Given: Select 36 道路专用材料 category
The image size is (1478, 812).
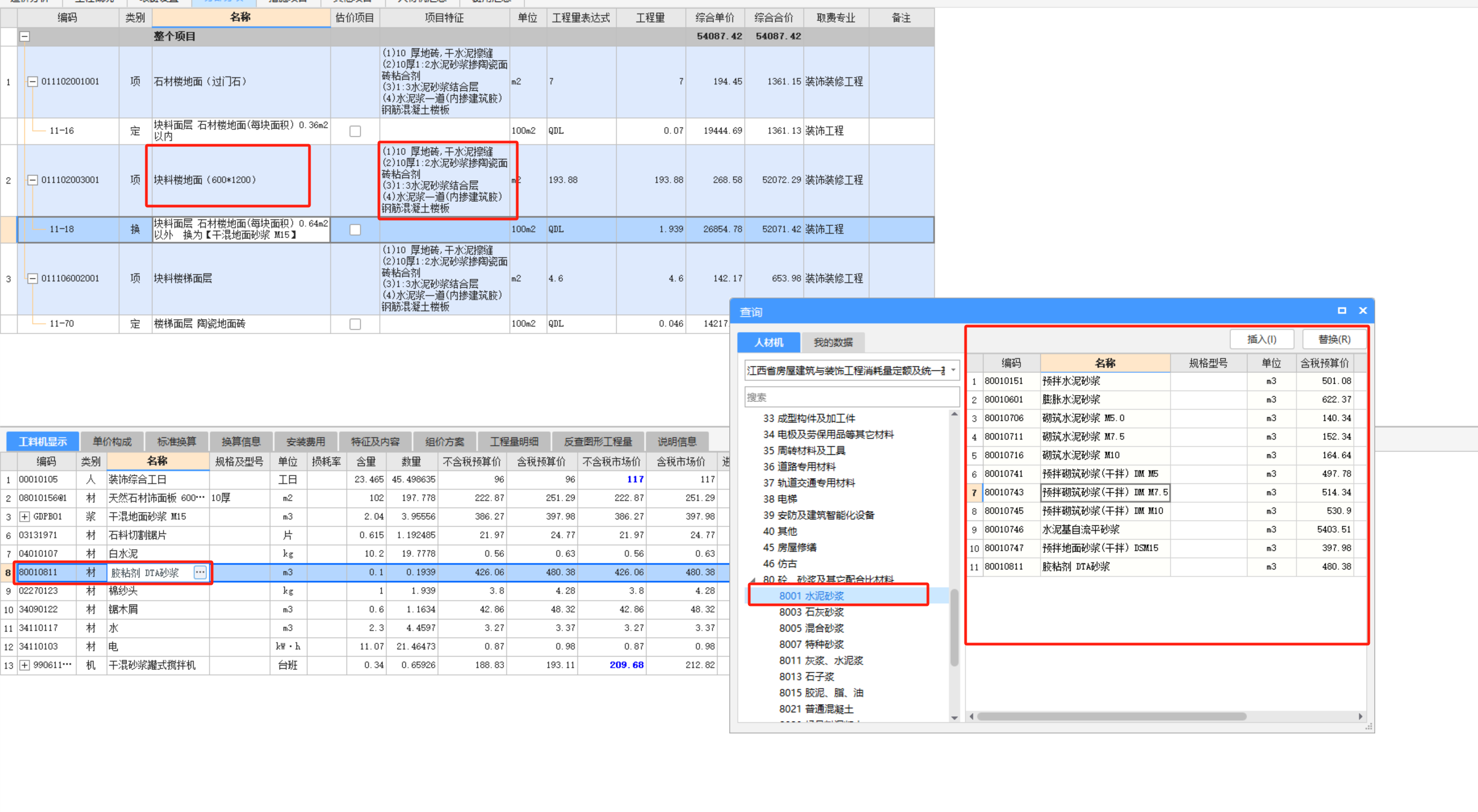Looking at the screenshot, I should click(799, 467).
